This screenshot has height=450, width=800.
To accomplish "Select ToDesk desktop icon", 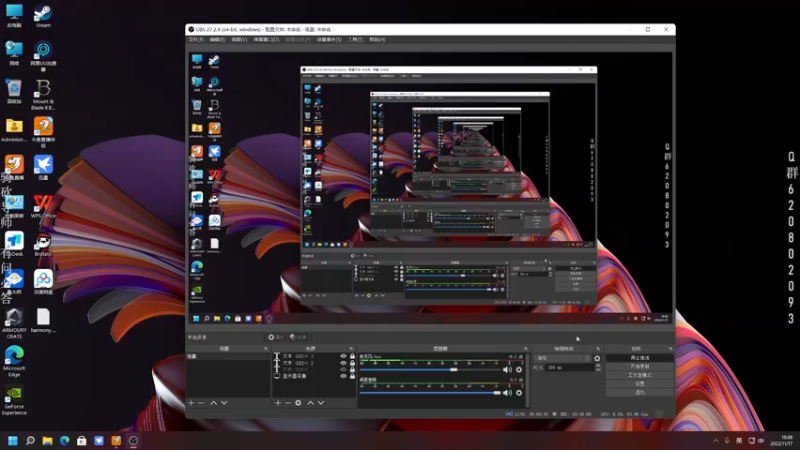I will click(14, 244).
